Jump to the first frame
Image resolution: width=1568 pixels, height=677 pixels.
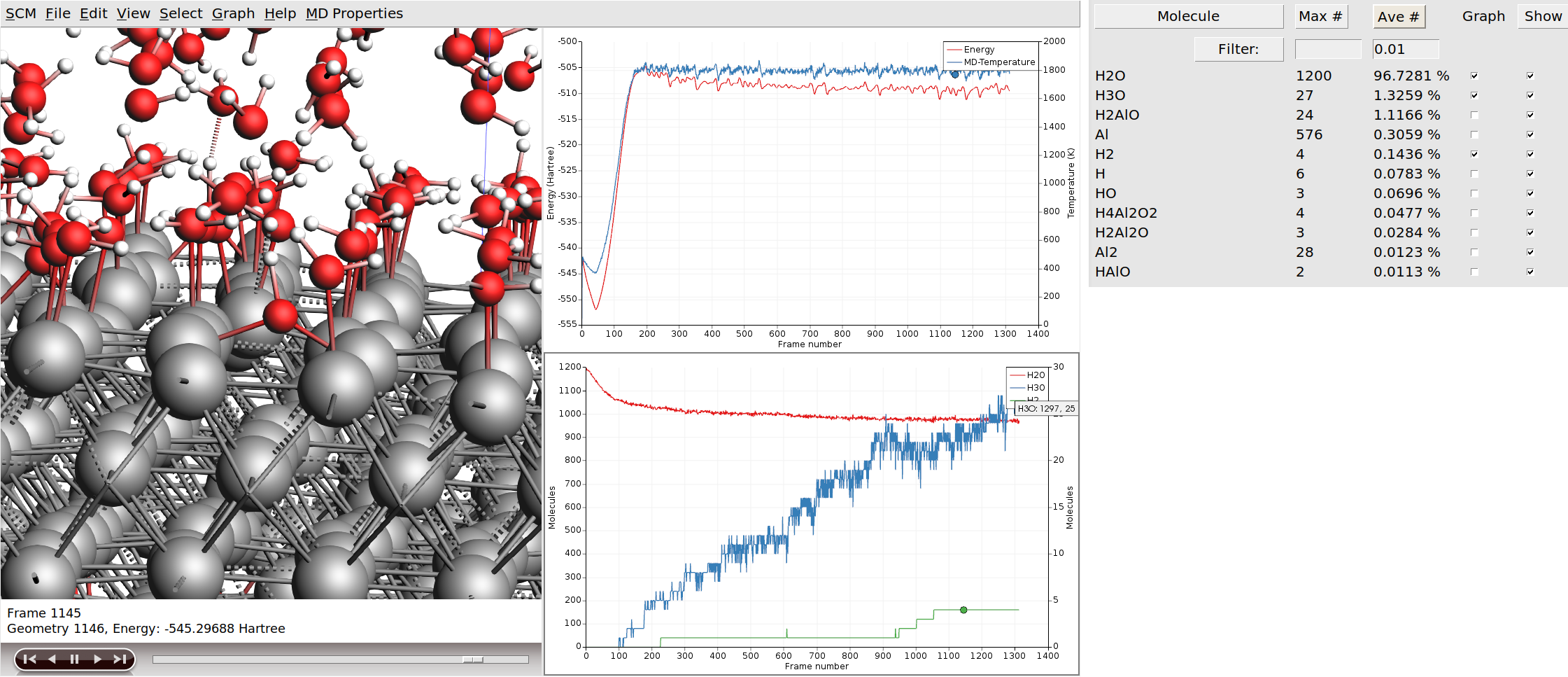pos(29,659)
